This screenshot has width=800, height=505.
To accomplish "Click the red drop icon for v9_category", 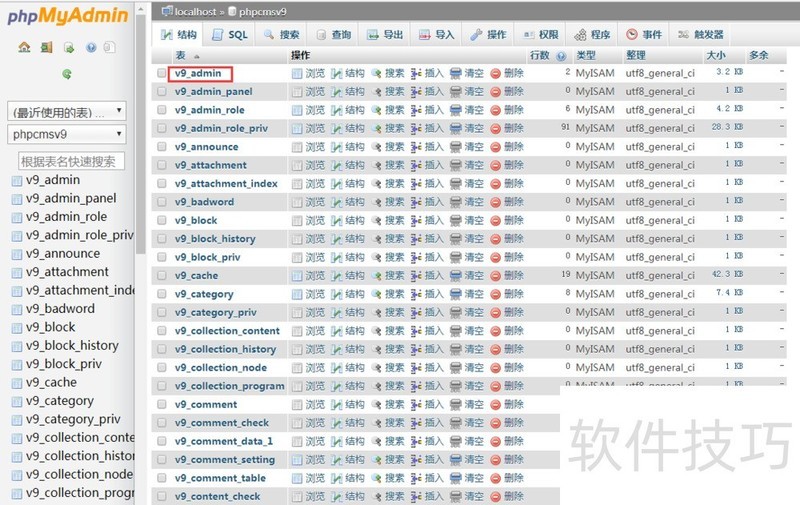I will coord(495,294).
